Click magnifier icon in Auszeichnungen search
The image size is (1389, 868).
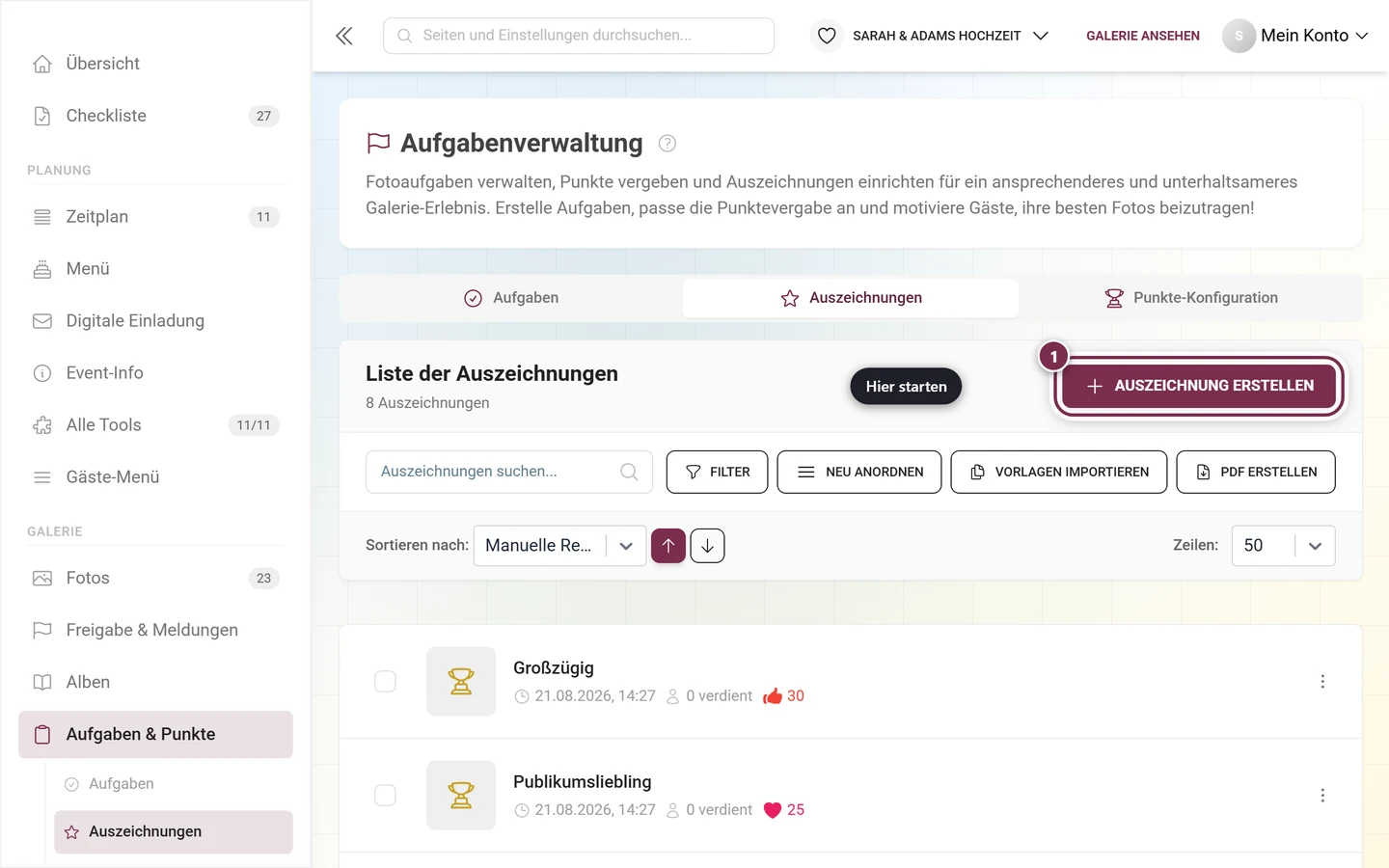pos(629,472)
